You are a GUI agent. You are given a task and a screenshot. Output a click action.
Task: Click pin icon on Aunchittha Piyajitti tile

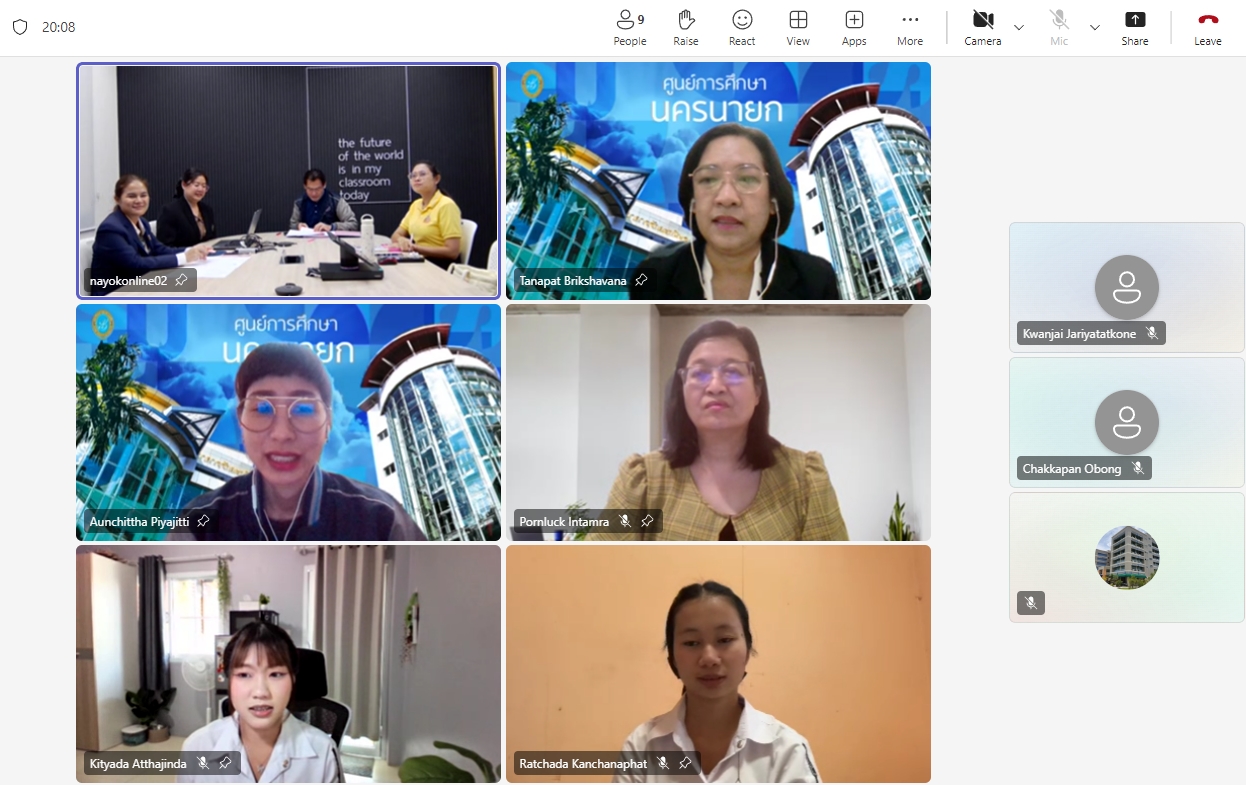pyautogui.click(x=203, y=521)
